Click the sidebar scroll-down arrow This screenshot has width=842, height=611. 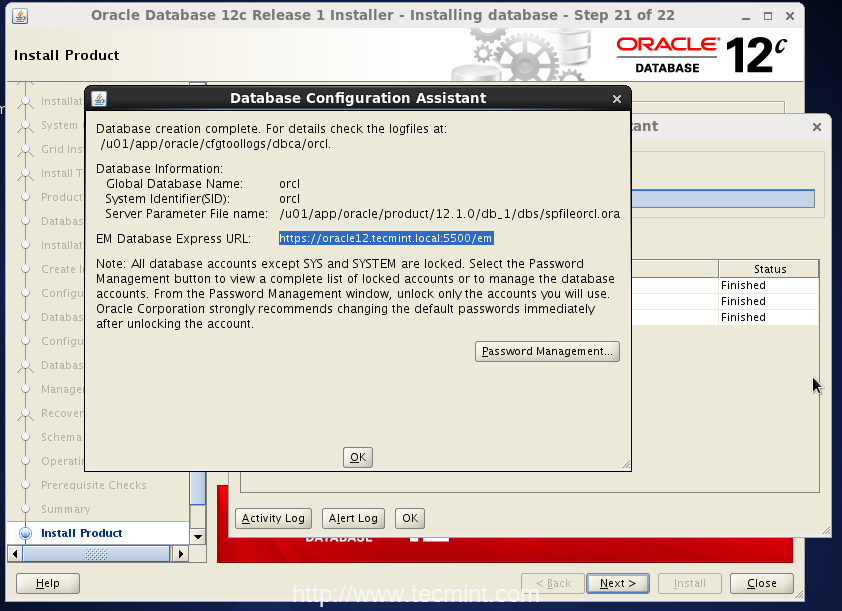pyautogui.click(x=198, y=536)
